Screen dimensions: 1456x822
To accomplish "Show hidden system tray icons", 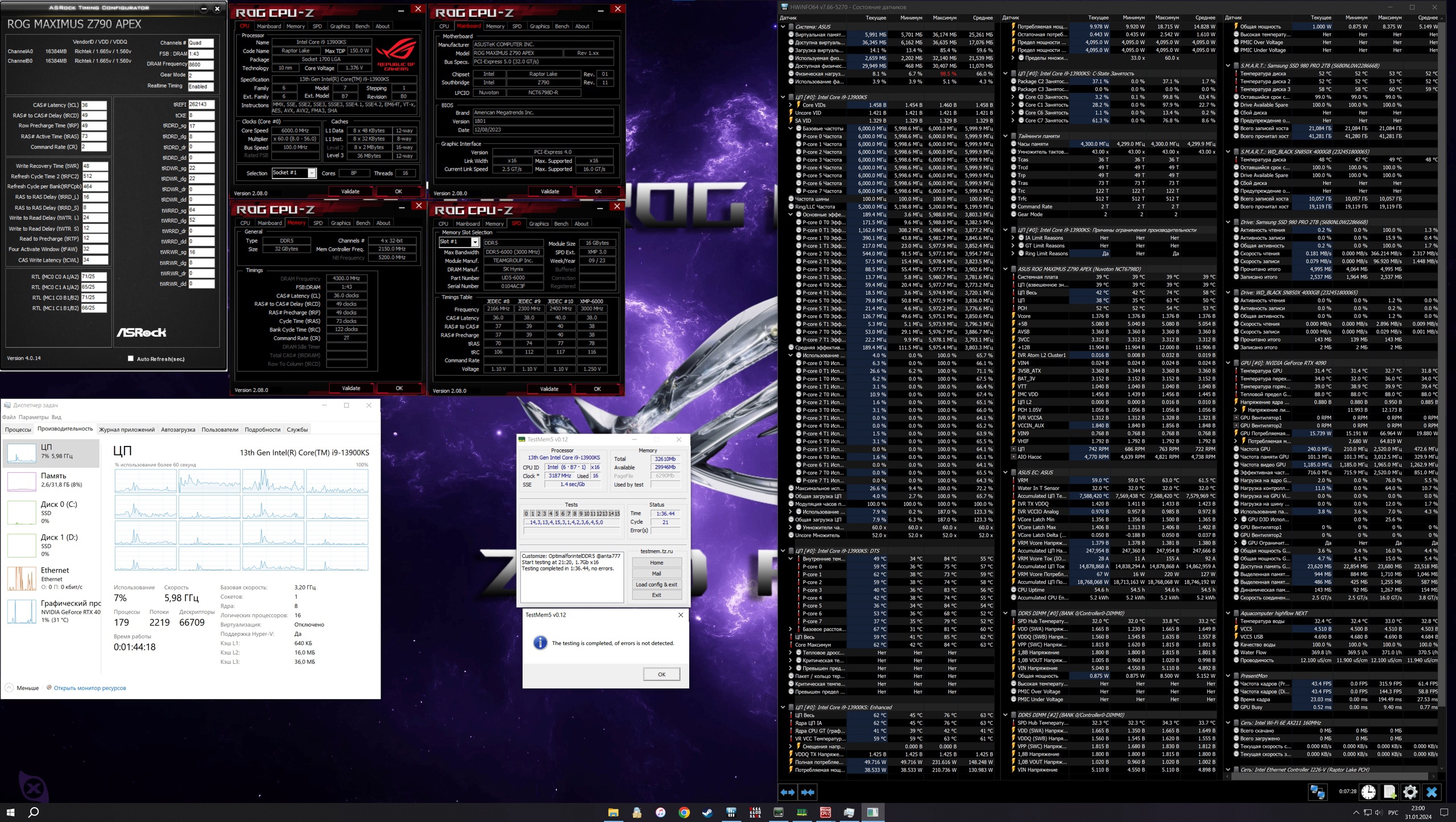I will (1356, 812).
